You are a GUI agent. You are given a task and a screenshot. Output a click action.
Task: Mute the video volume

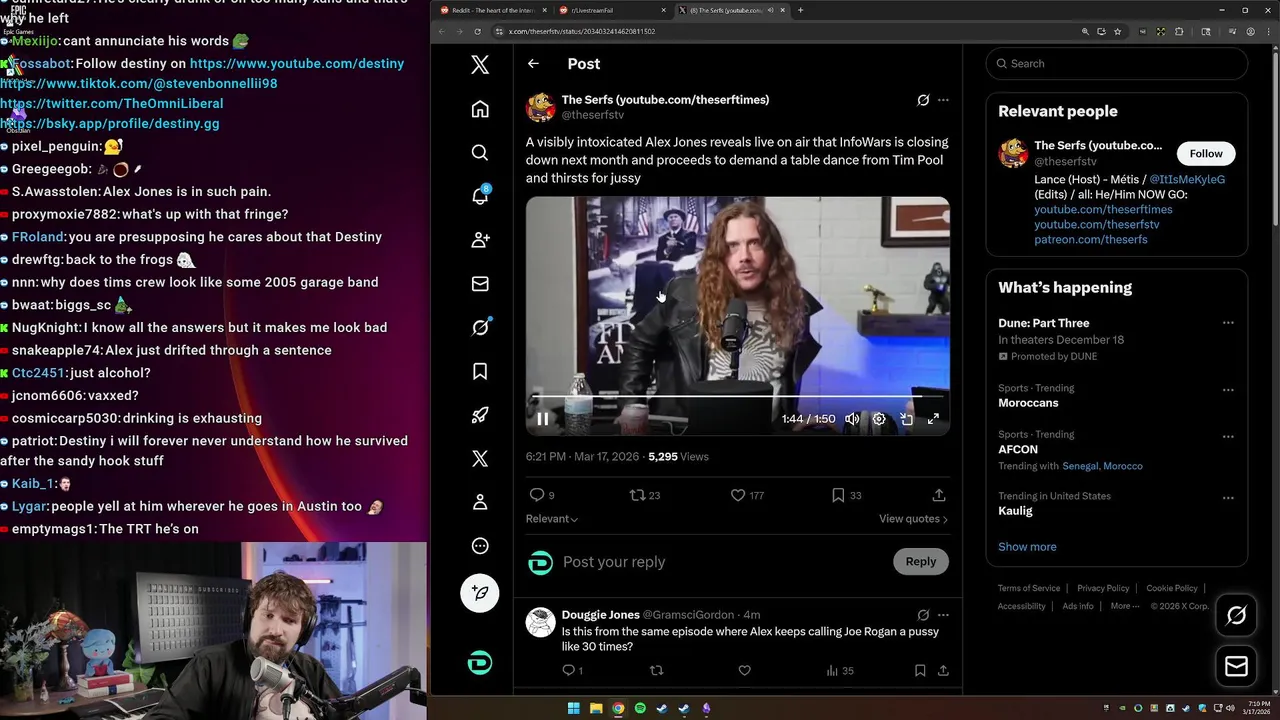click(x=852, y=419)
